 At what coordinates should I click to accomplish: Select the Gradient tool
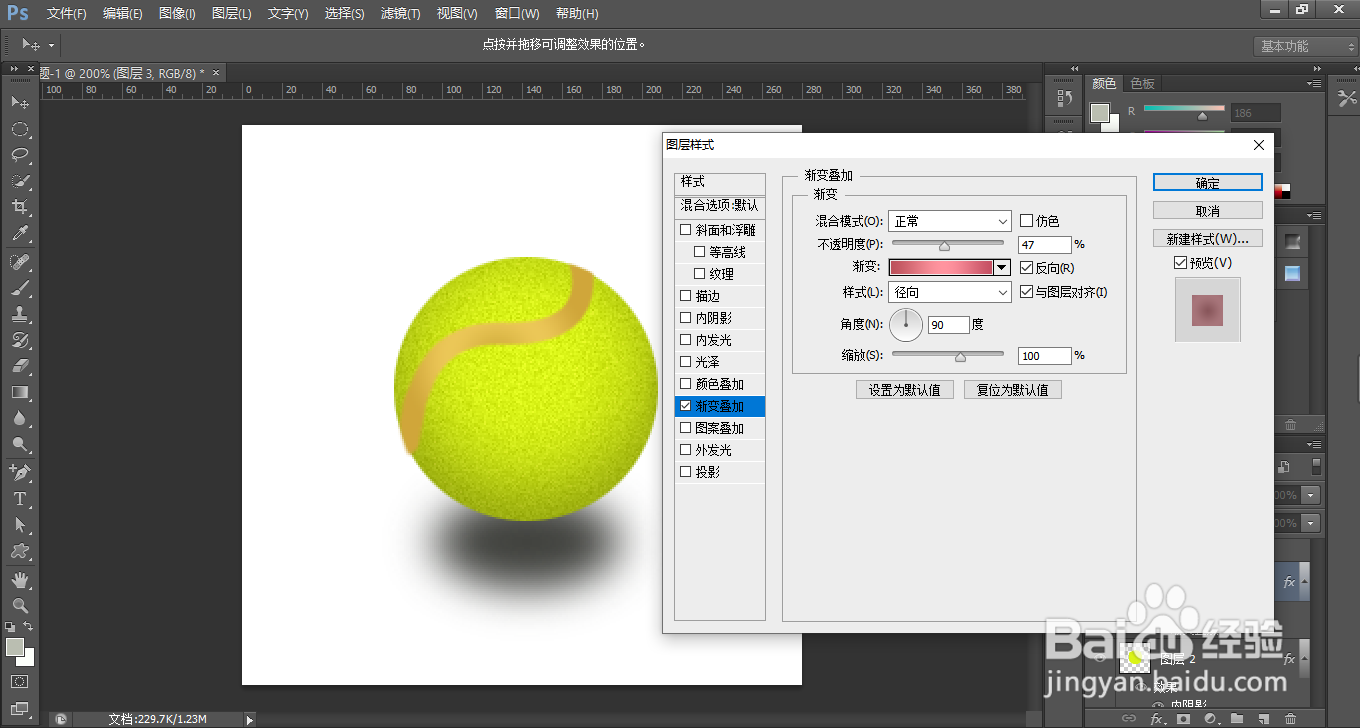(19, 392)
